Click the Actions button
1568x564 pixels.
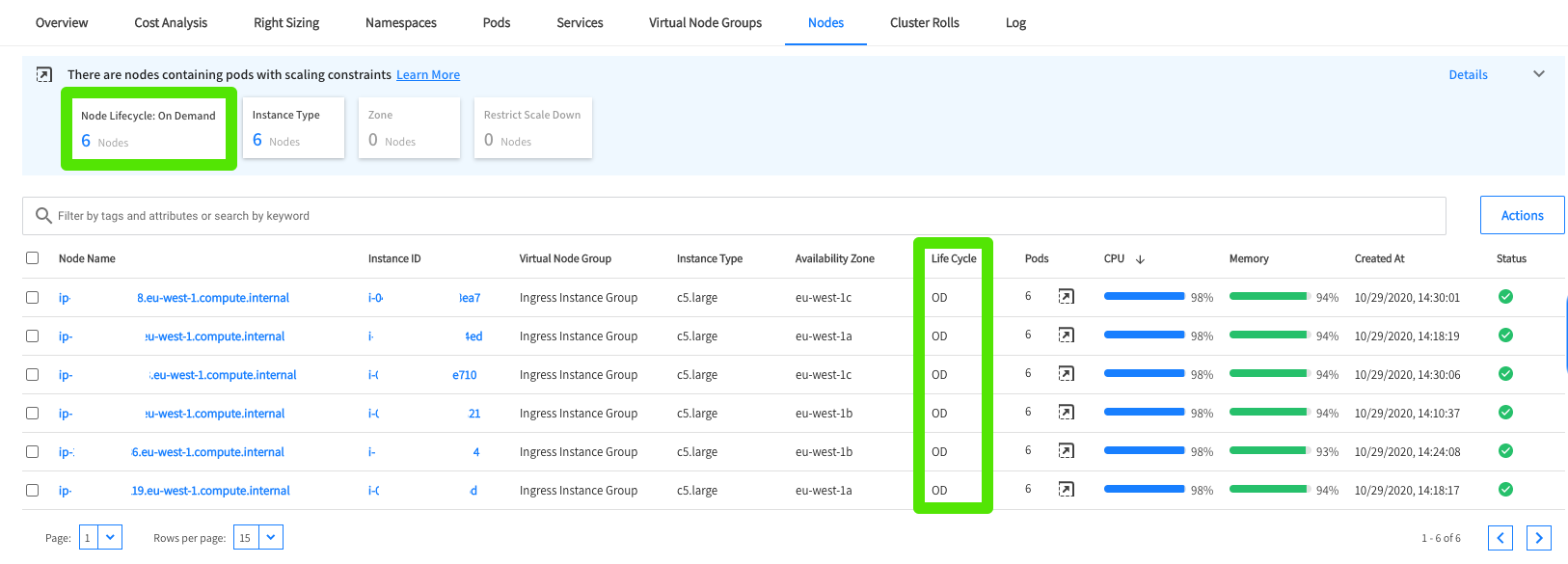(1522, 216)
